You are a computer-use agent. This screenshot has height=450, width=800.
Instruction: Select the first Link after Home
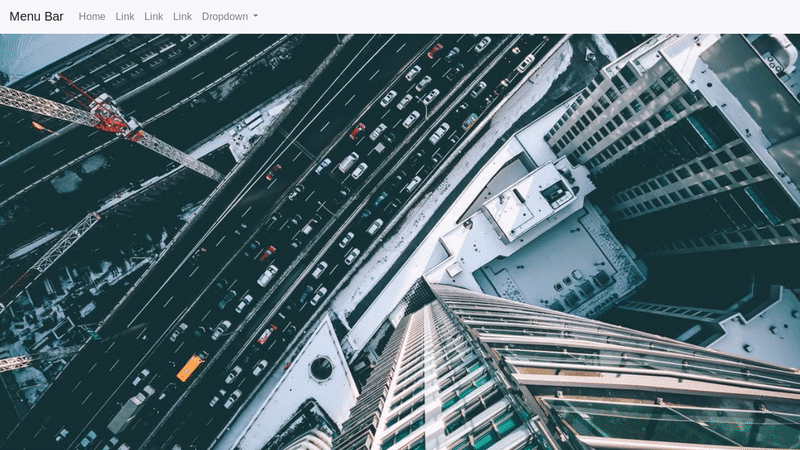(125, 17)
